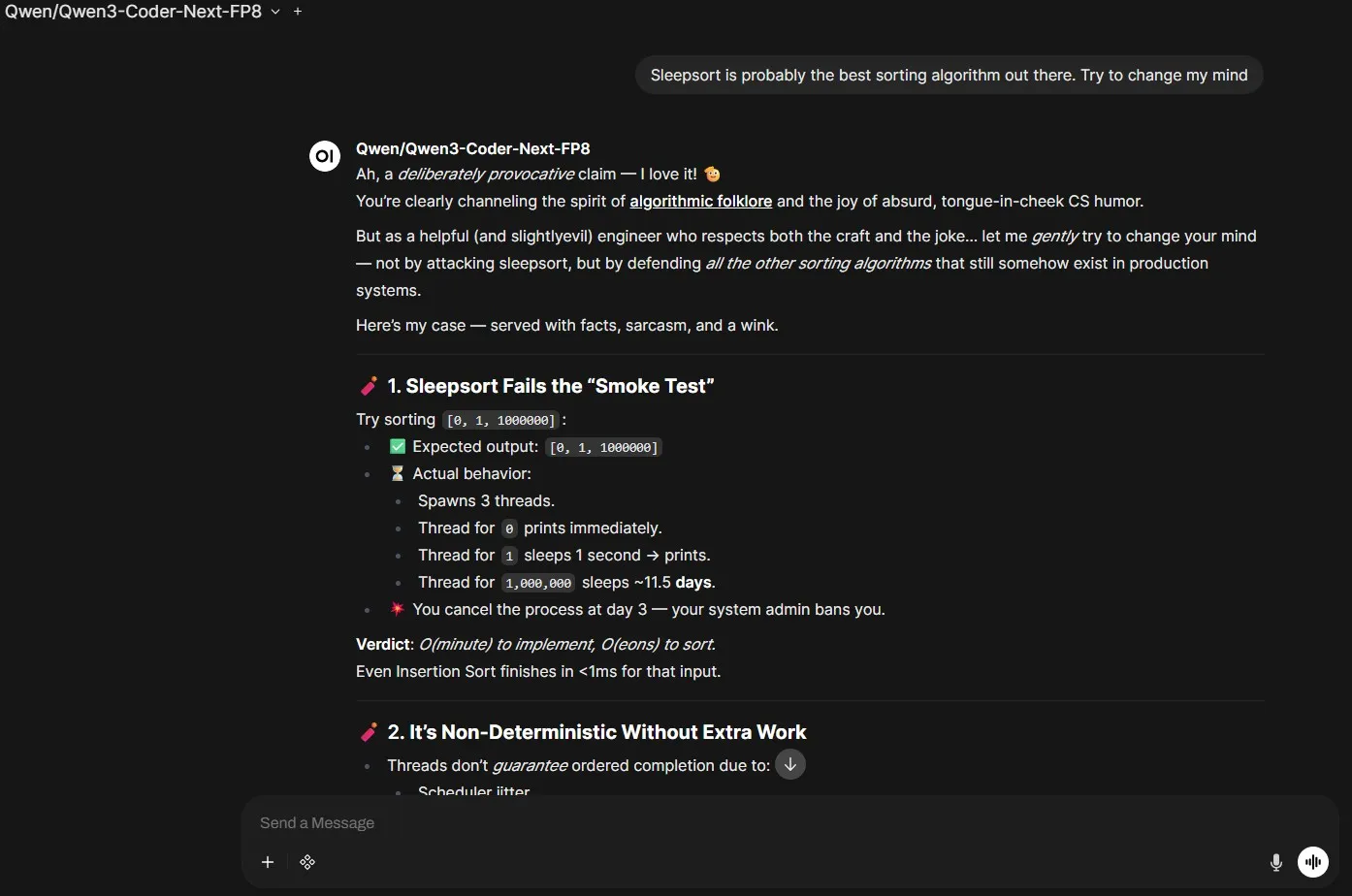Open the tools picker with the diamond icon
The image size is (1352, 896).
tap(307, 861)
